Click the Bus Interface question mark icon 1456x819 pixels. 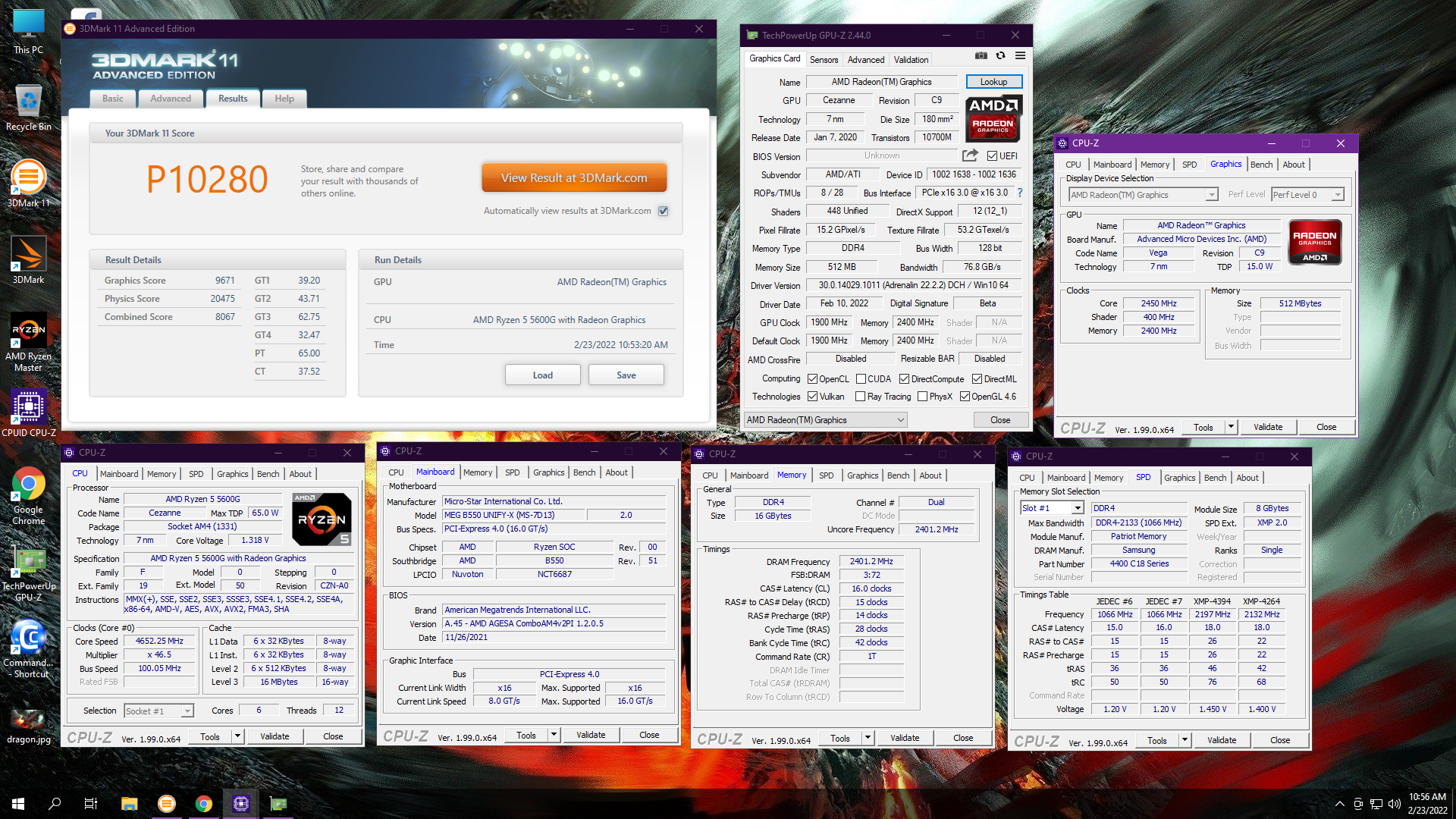pos(1020,193)
